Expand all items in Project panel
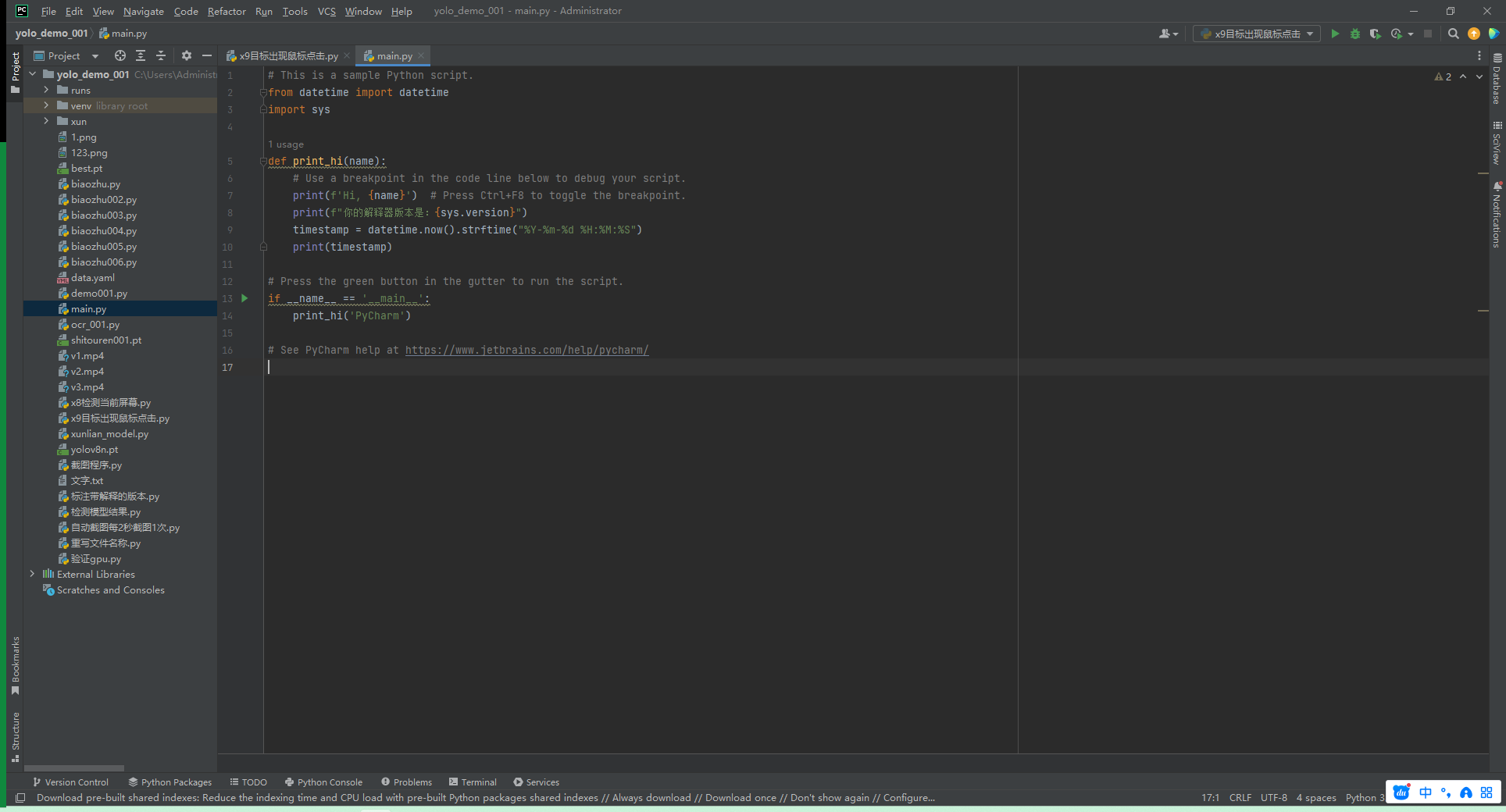Viewport: 1506px width, 812px height. point(141,55)
